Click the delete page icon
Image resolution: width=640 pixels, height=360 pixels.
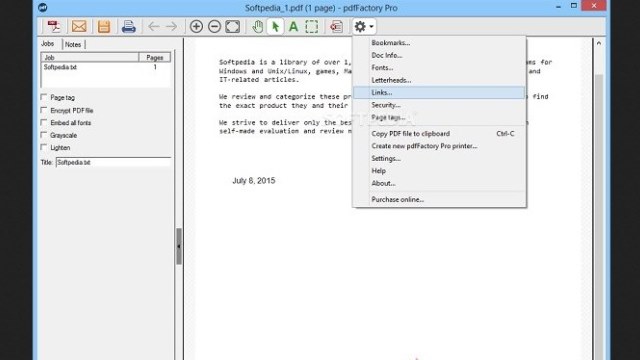[336, 27]
